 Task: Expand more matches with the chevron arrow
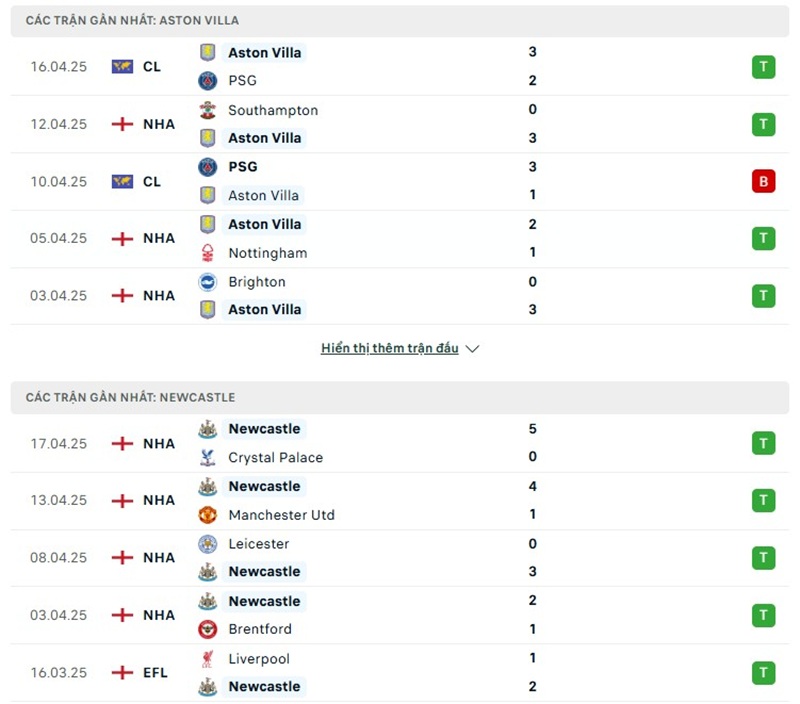[x=473, y=349]
